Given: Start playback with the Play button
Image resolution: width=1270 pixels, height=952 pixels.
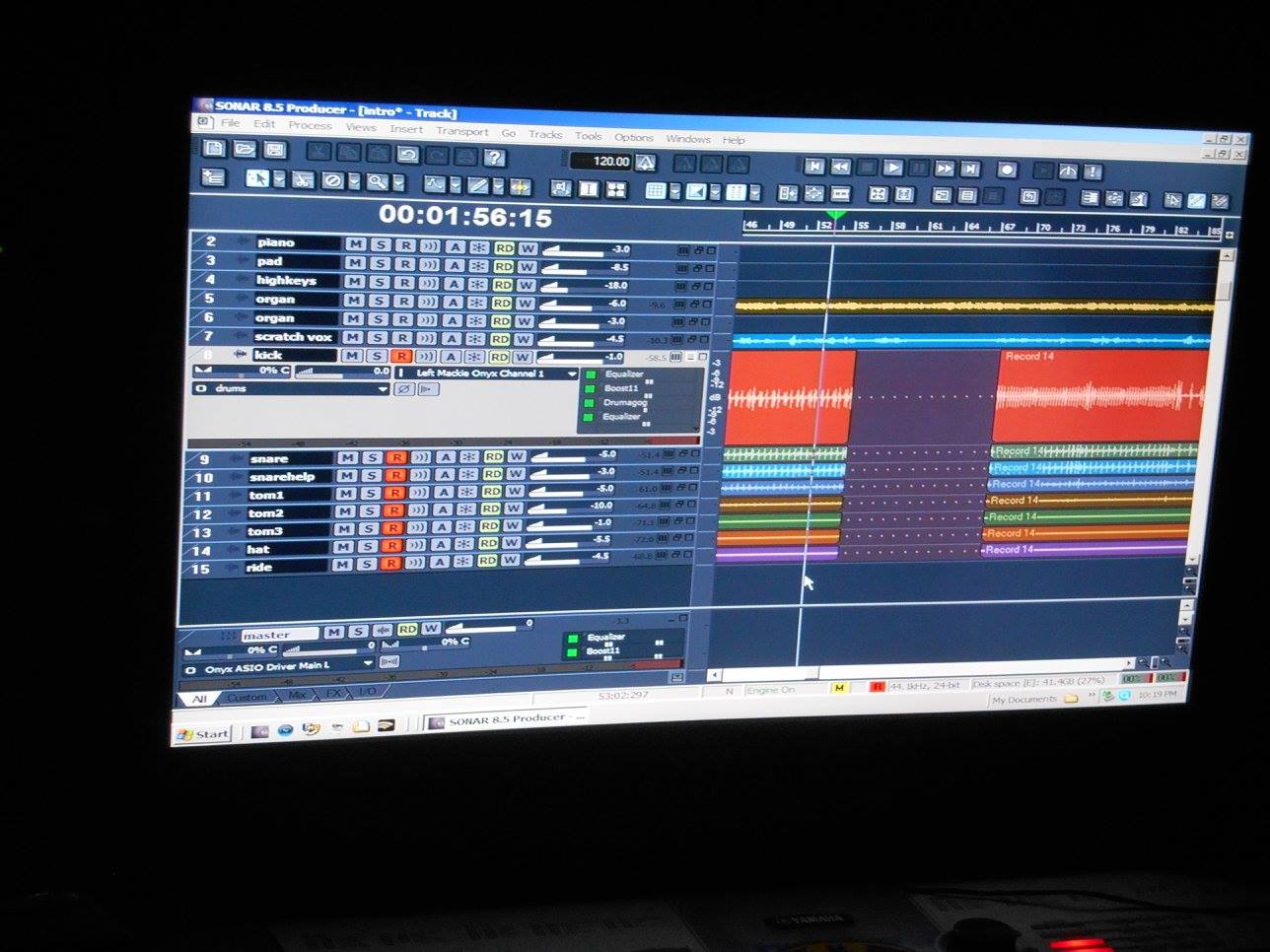Looking at the screenshot, I should tap(892, 169).
